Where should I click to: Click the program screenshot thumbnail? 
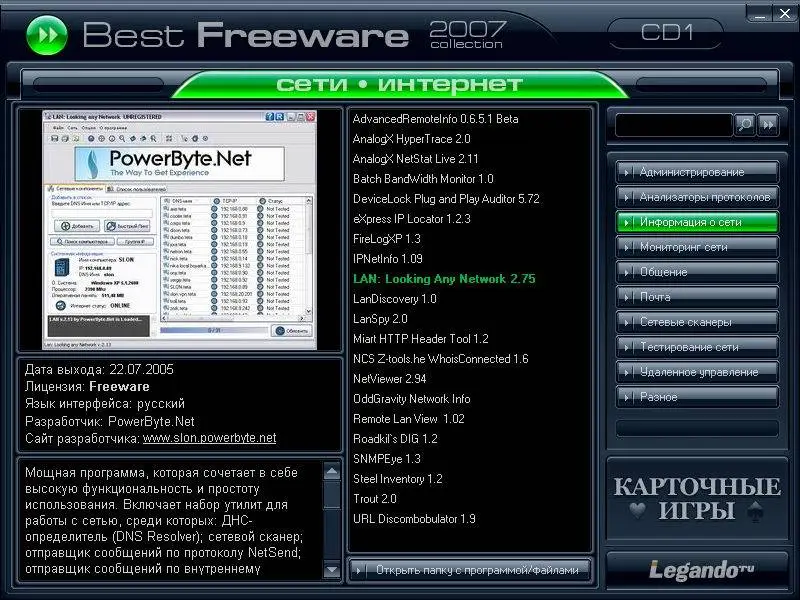(179, 230)
